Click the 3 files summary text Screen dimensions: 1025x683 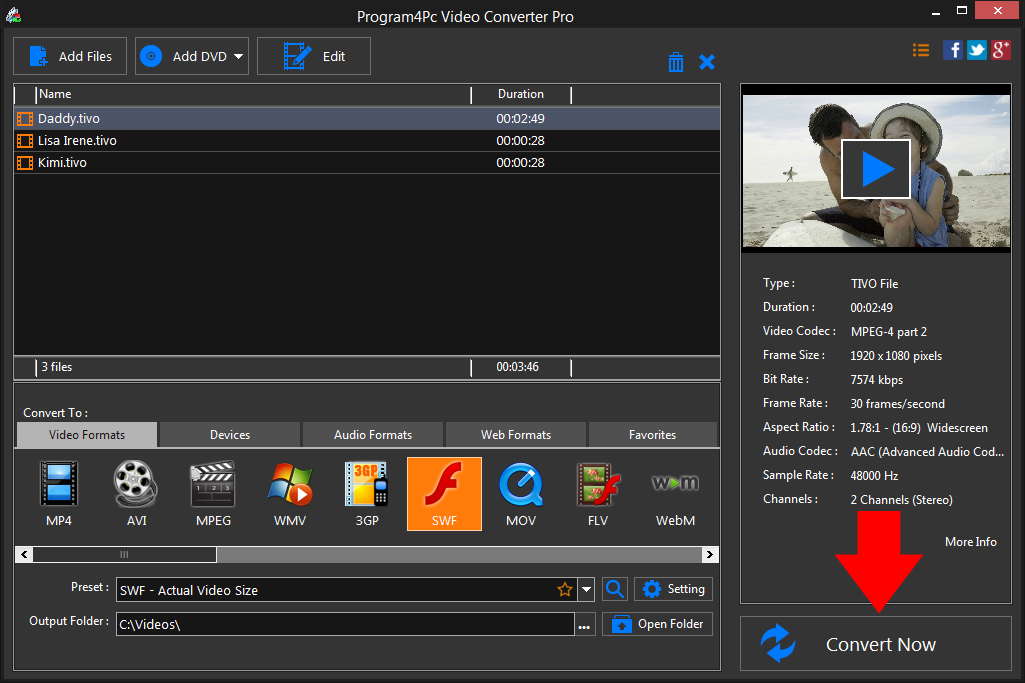click(x=57, y=367)
